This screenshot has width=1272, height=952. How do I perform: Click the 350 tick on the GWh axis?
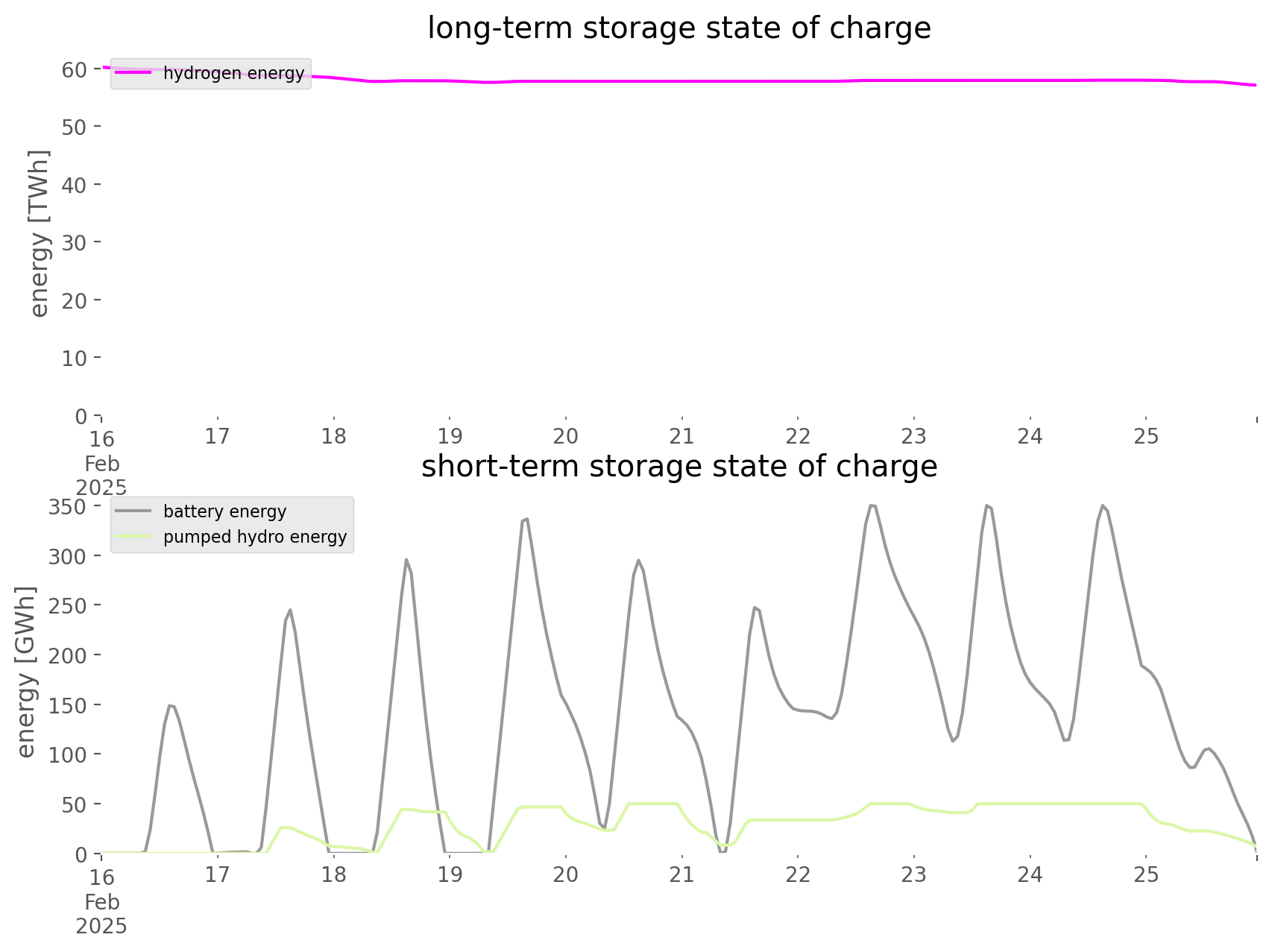(x=69, y=507)
